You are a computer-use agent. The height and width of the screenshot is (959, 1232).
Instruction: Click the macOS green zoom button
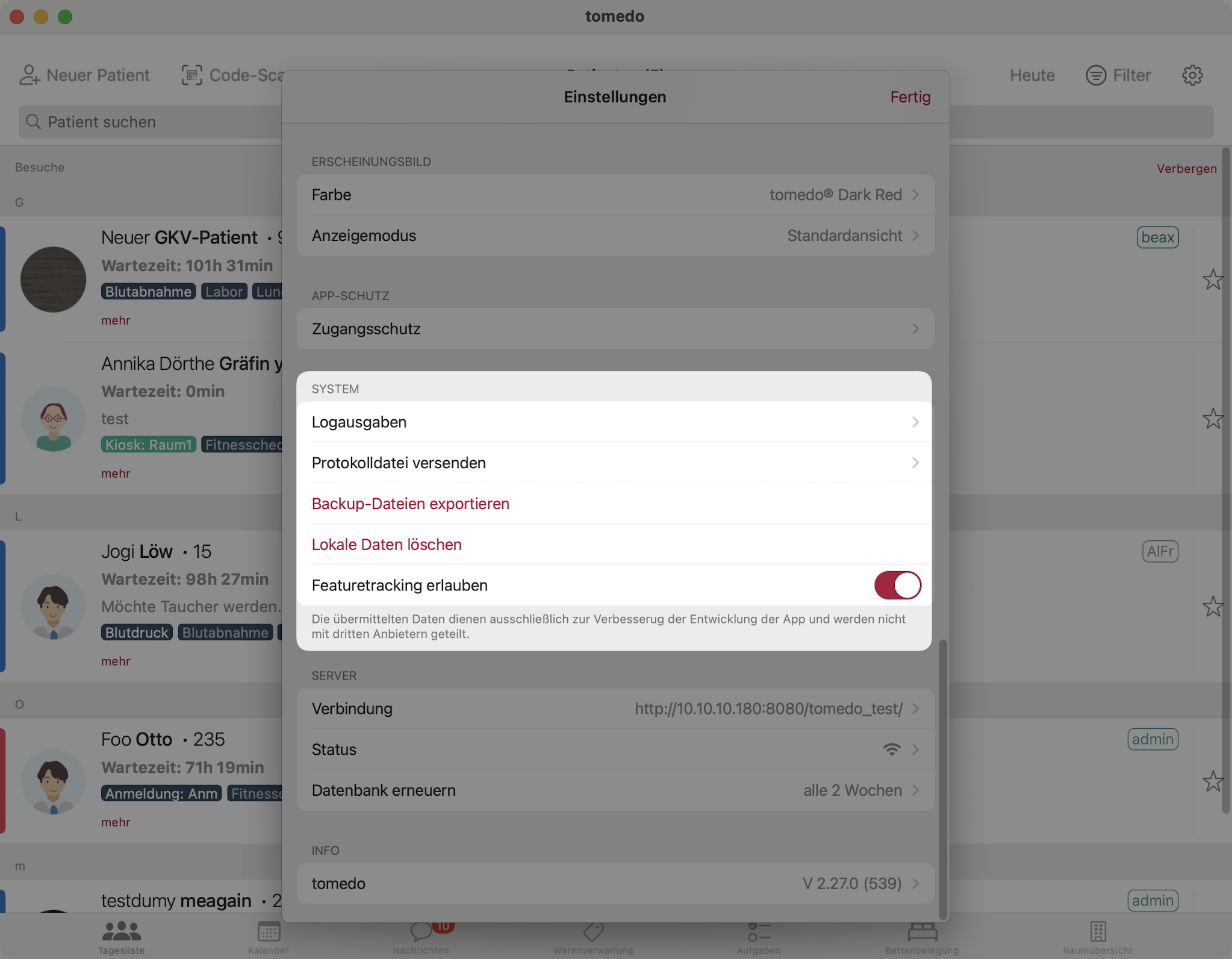[x=65, y=16]
